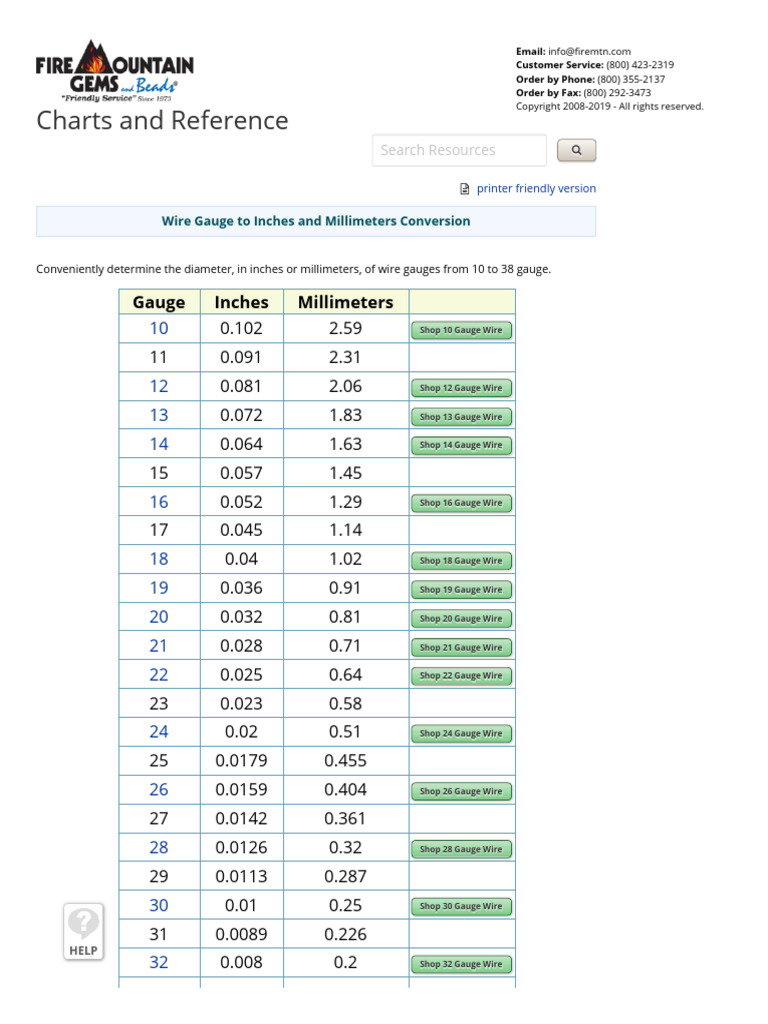Viewport: 768px width, 1024px height.
Task: Select the gauge 15 cell
Action: (159, 473)
